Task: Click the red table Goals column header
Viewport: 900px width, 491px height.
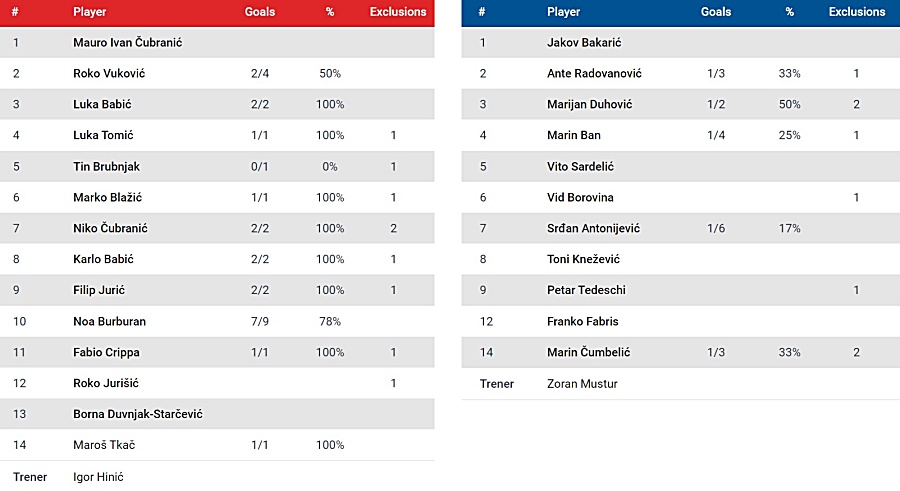Action: click(x=259, y=11)
